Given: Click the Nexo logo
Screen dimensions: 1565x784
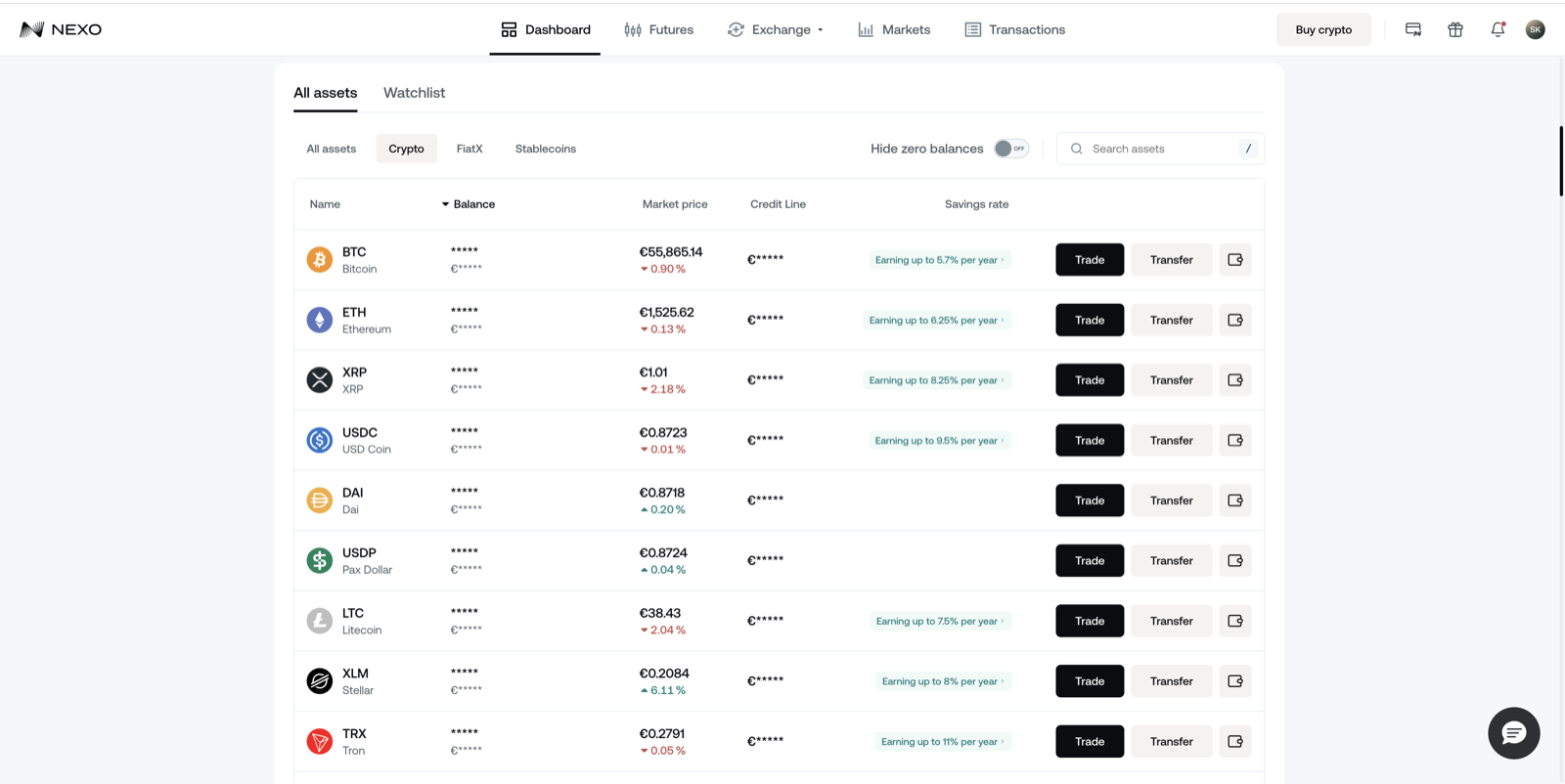Looking at the screenshot, I should (61, 29).
